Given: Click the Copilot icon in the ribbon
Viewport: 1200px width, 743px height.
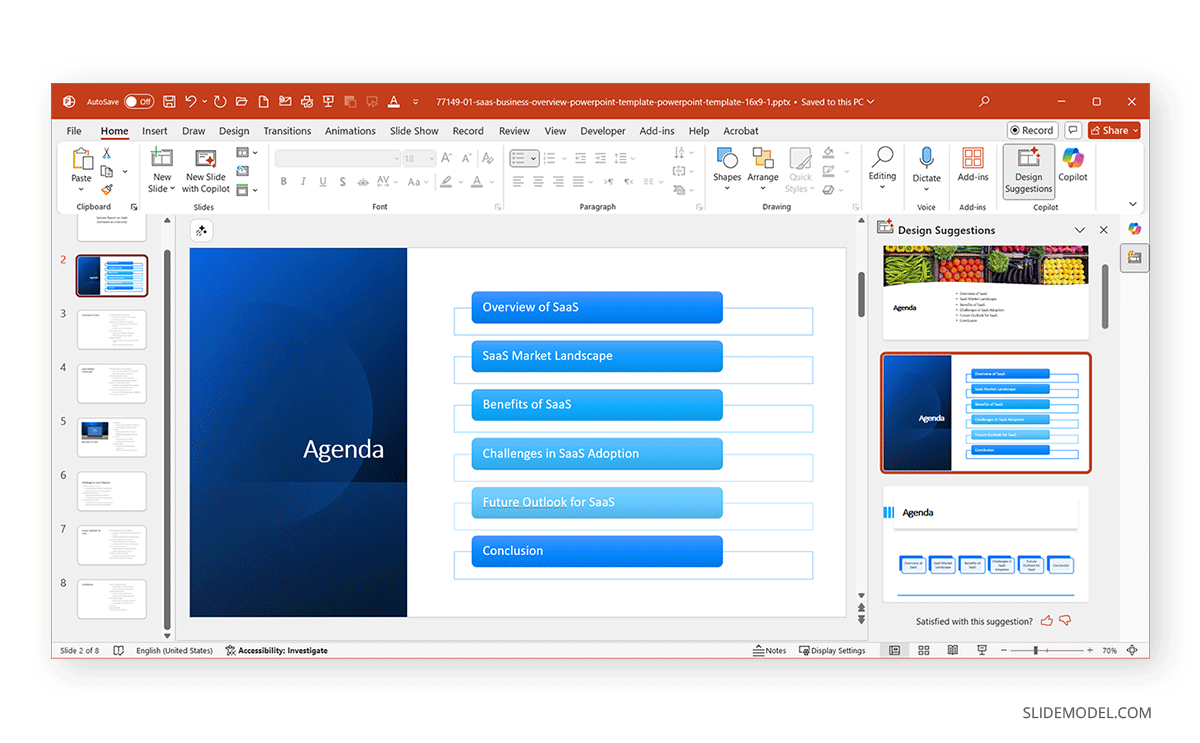Looking at the screenshot, I should (1072, 162).
